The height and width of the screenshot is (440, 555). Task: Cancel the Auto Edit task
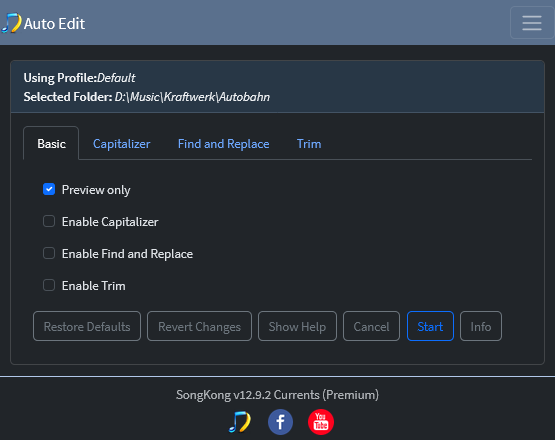pyautogui.click(x=371, y=326)
